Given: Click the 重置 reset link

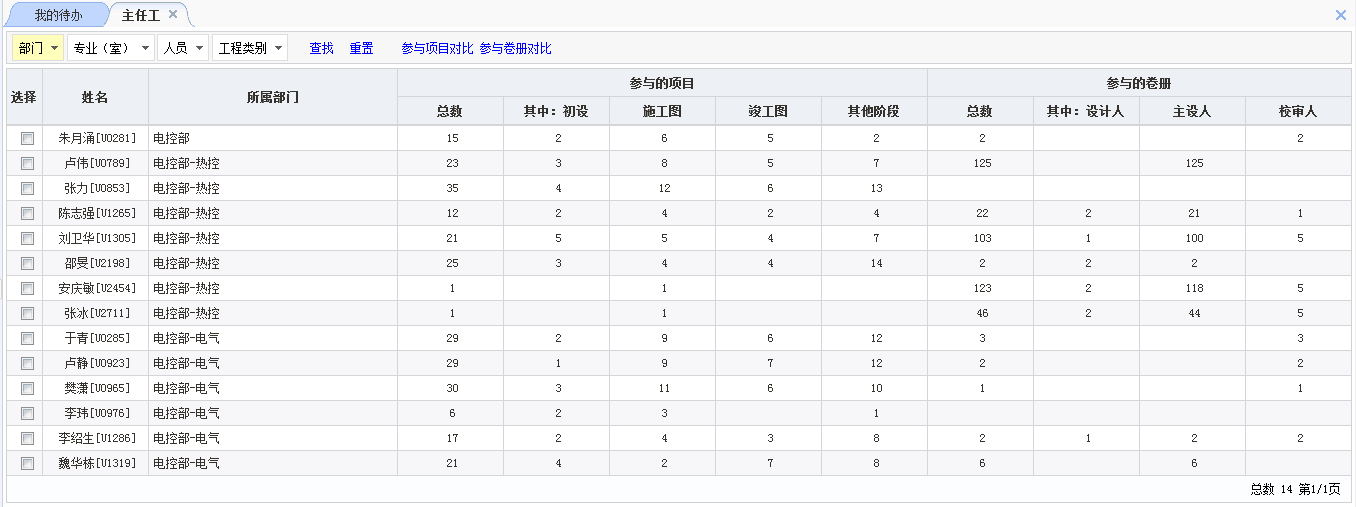Looking at the screenshot, I should [361, 48].
